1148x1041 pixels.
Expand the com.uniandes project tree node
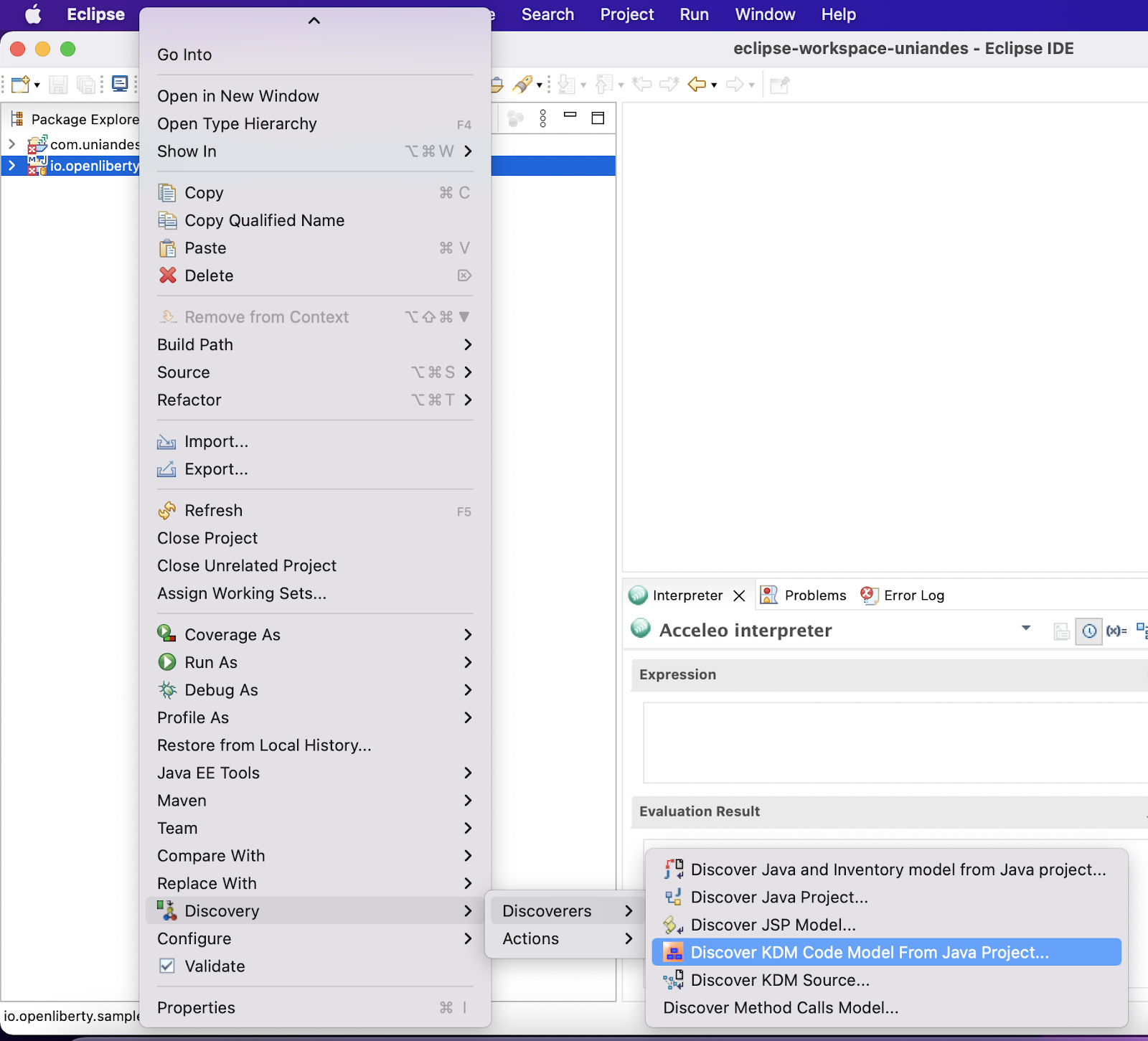pos(11,144)
